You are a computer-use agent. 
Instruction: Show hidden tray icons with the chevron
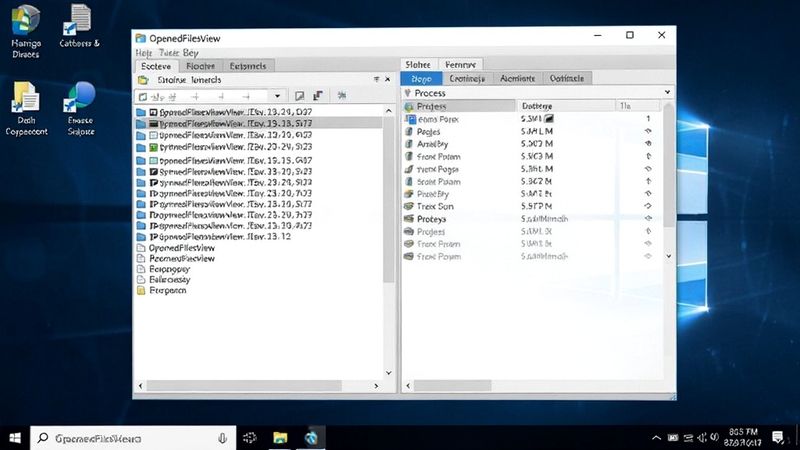(657, 438)
